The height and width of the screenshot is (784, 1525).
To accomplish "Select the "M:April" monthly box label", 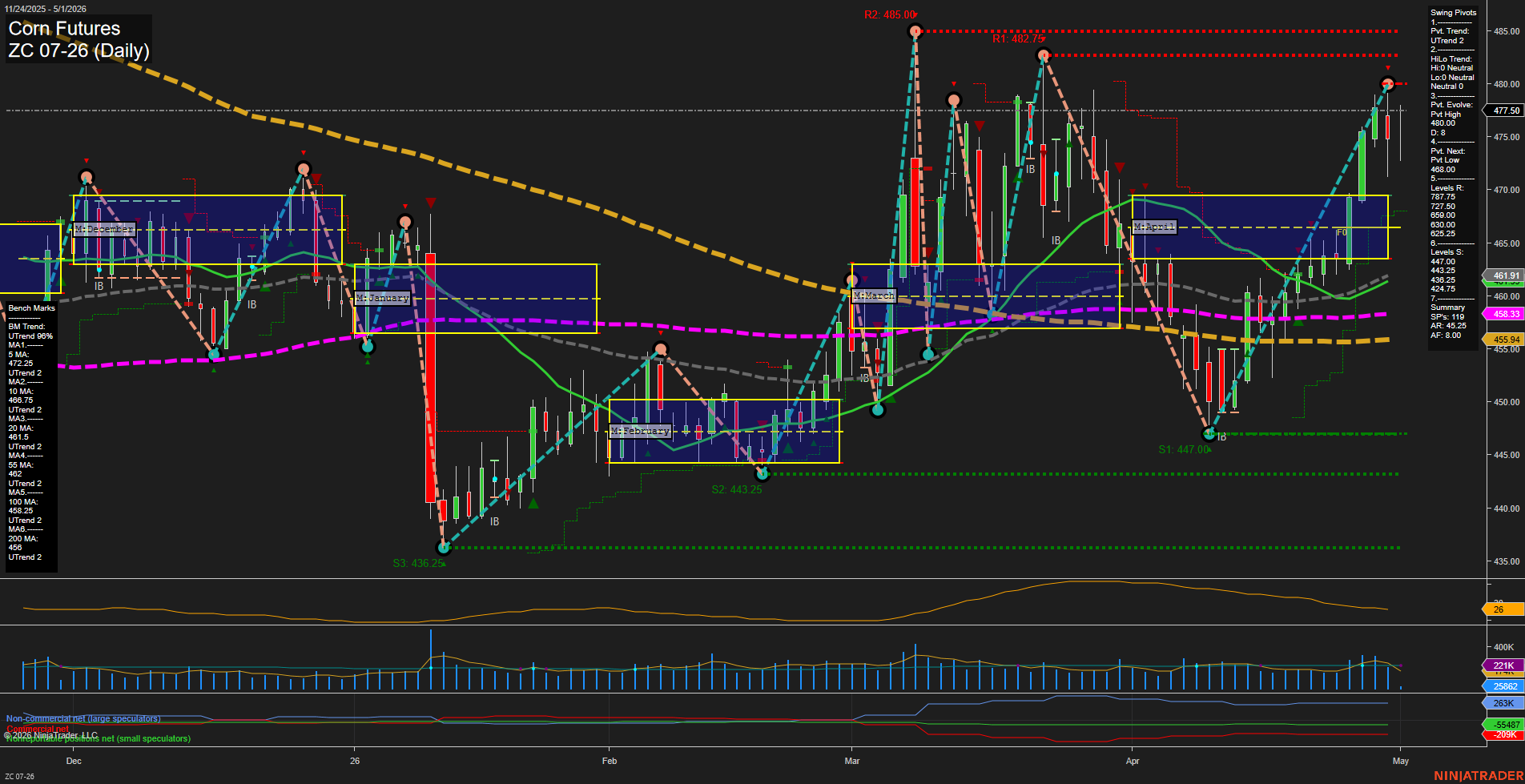I will coord(1154,227).
